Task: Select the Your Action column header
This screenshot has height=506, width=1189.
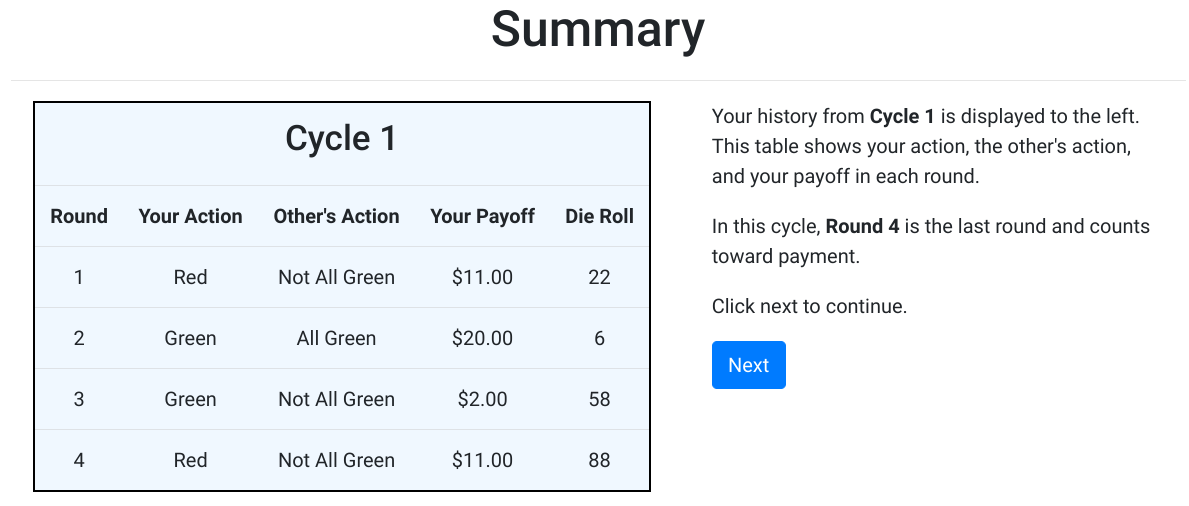Action: (x=190, y=216)
